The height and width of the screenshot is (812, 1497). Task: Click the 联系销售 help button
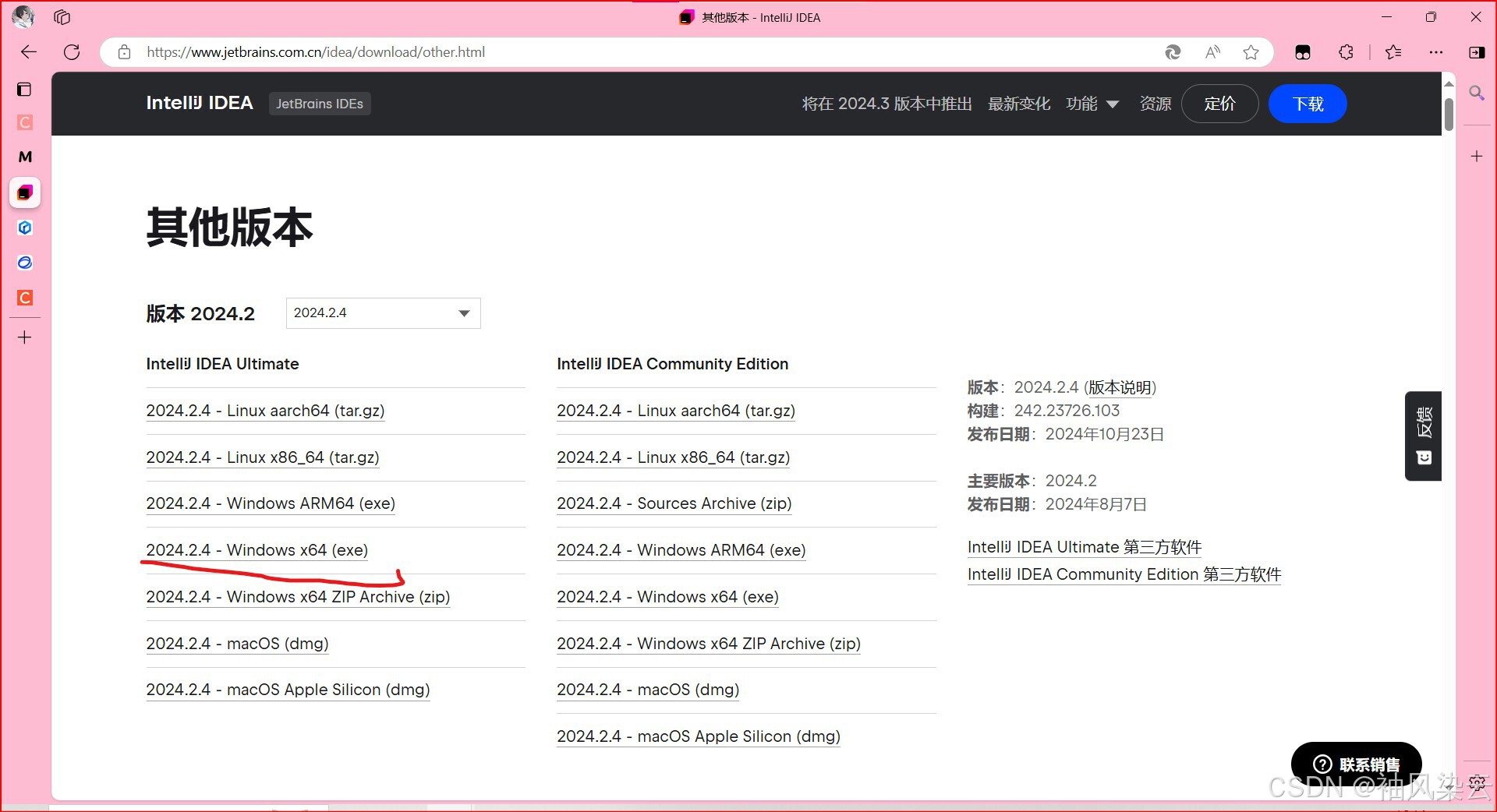coord(1357,764)
